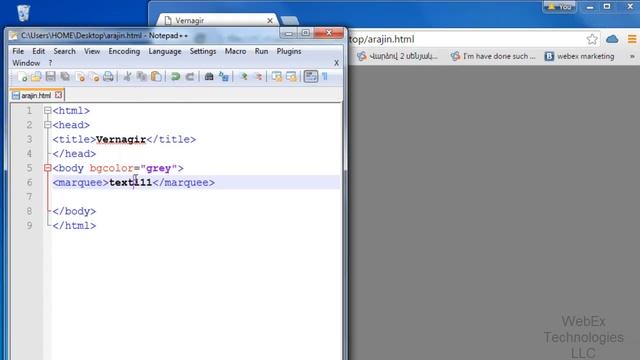Click the Print icon in toolbar
The height and width of the screenshot is (360, 640).
[108, 76]
